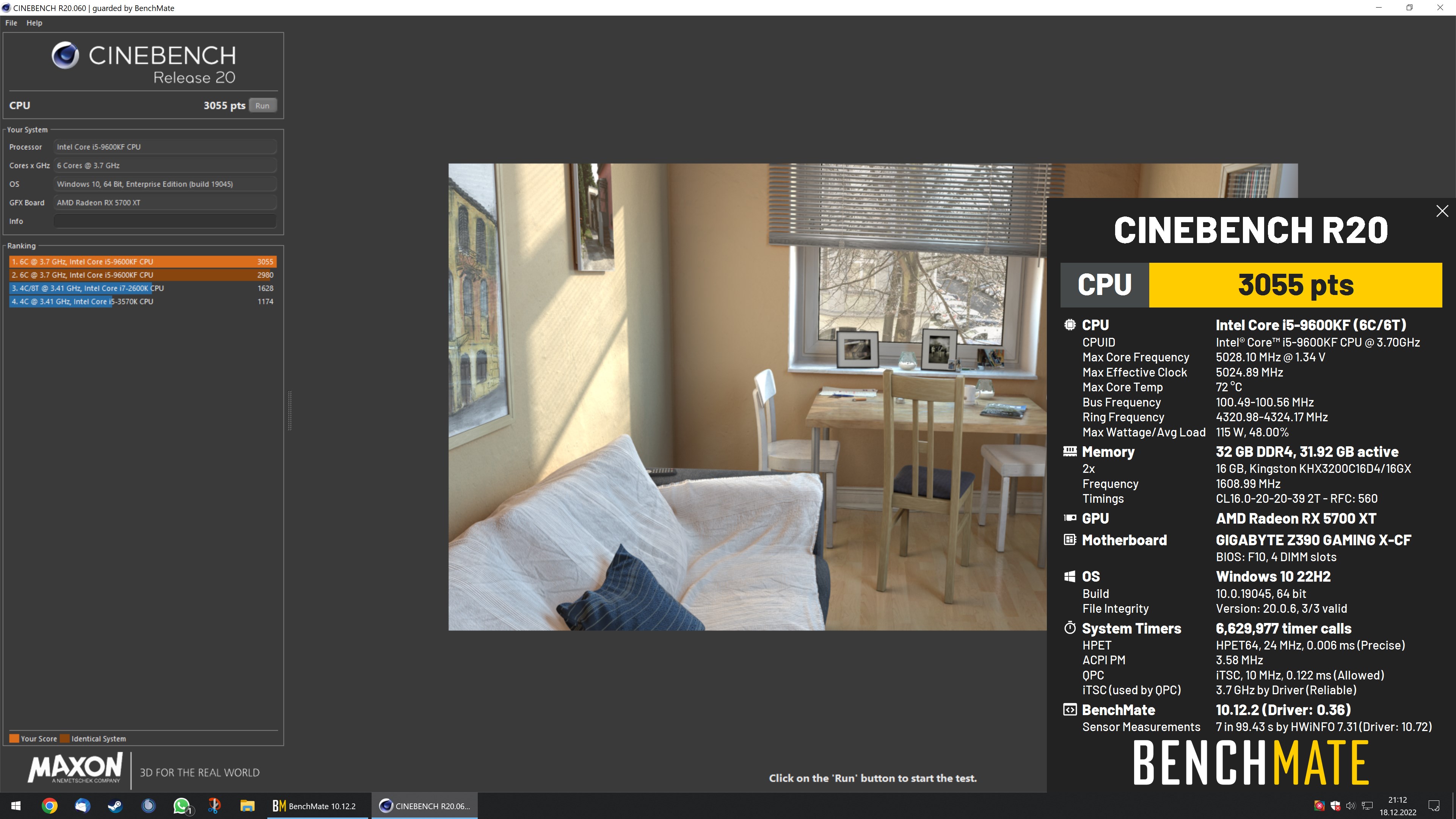Select ranking row 2 scoring 2980
The height and width of the screenshot is (819, 1456).
click(143, 275)
